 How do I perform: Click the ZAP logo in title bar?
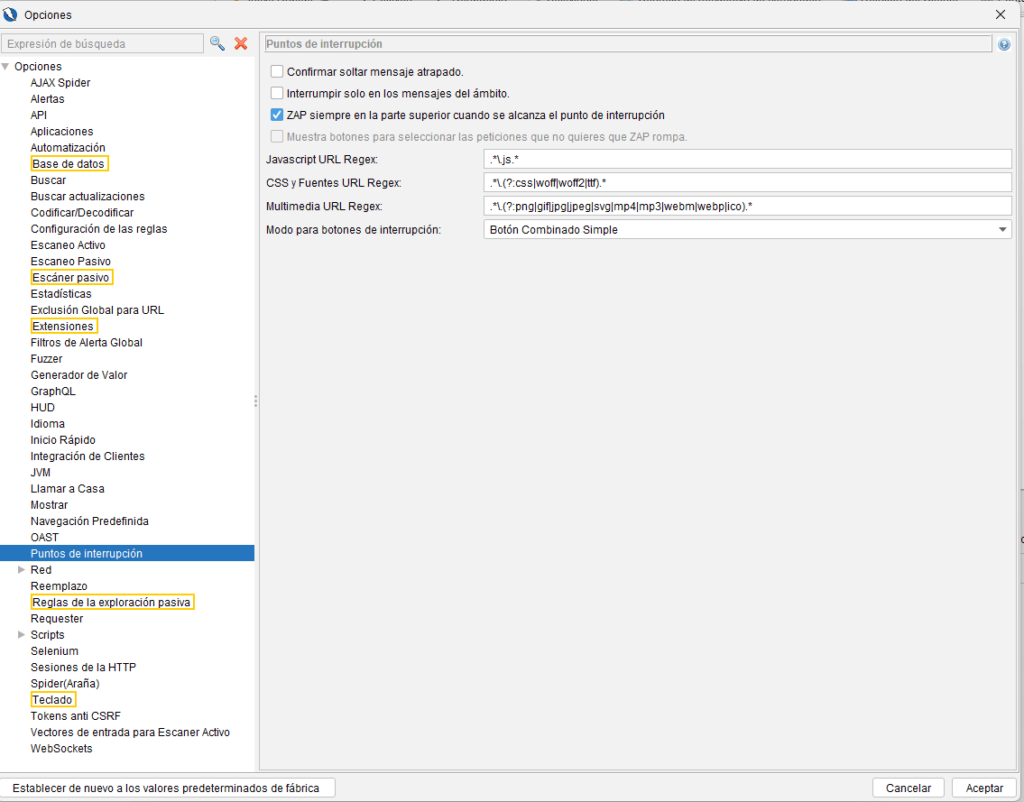(x=11, y=14)
